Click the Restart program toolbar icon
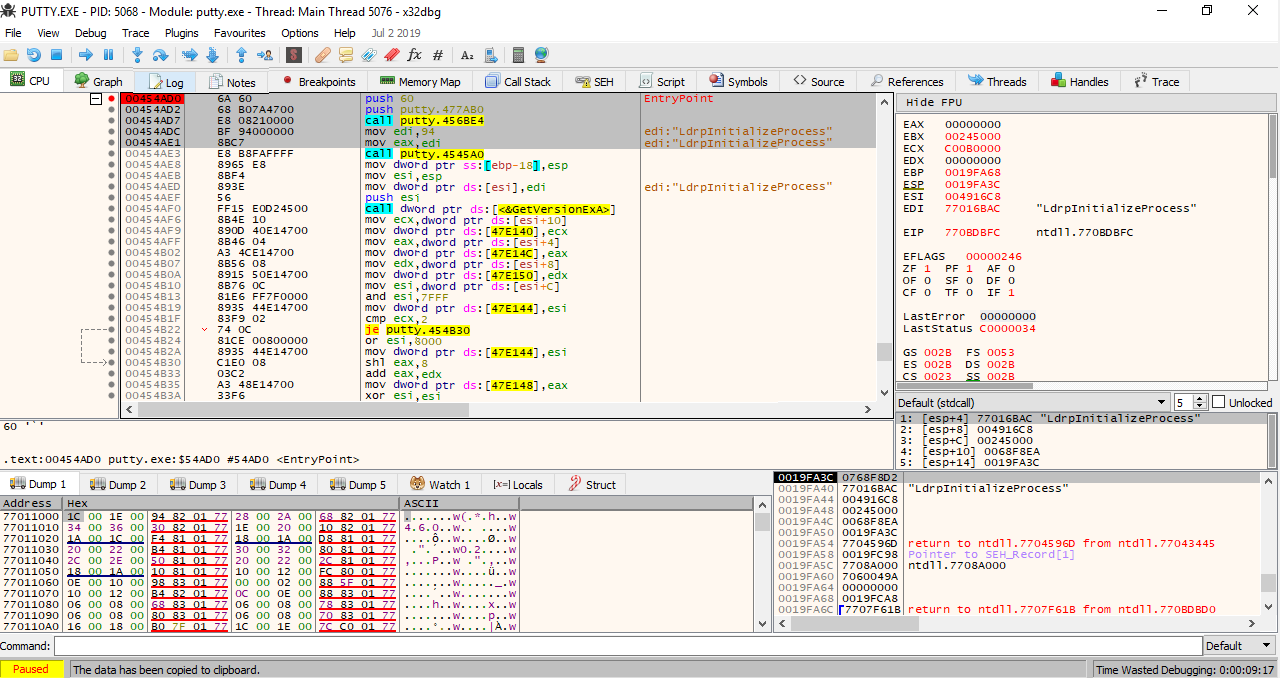Screen dimensions: 1280x678 coord(34,55)
